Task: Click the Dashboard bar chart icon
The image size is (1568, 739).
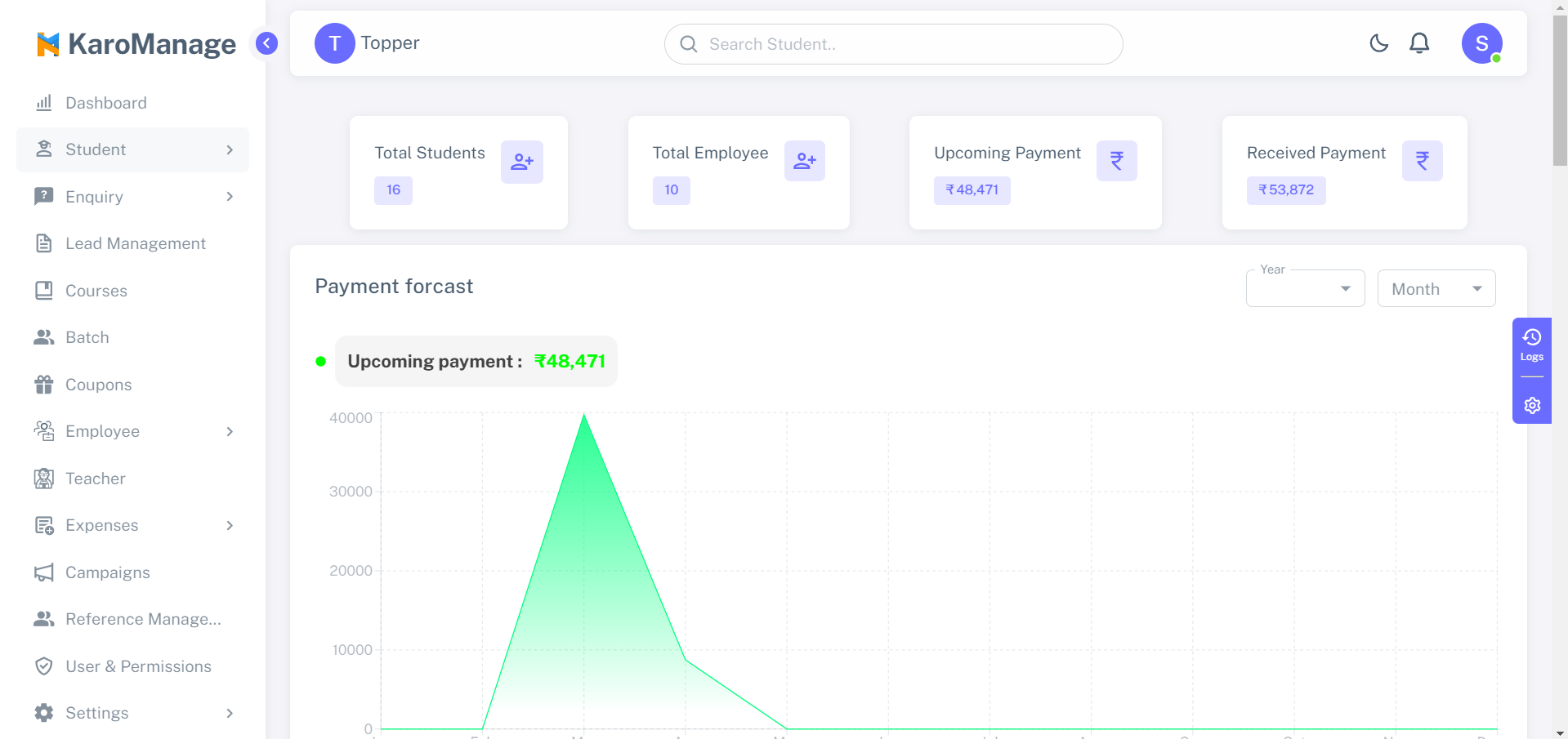Action: coord(44,103)
